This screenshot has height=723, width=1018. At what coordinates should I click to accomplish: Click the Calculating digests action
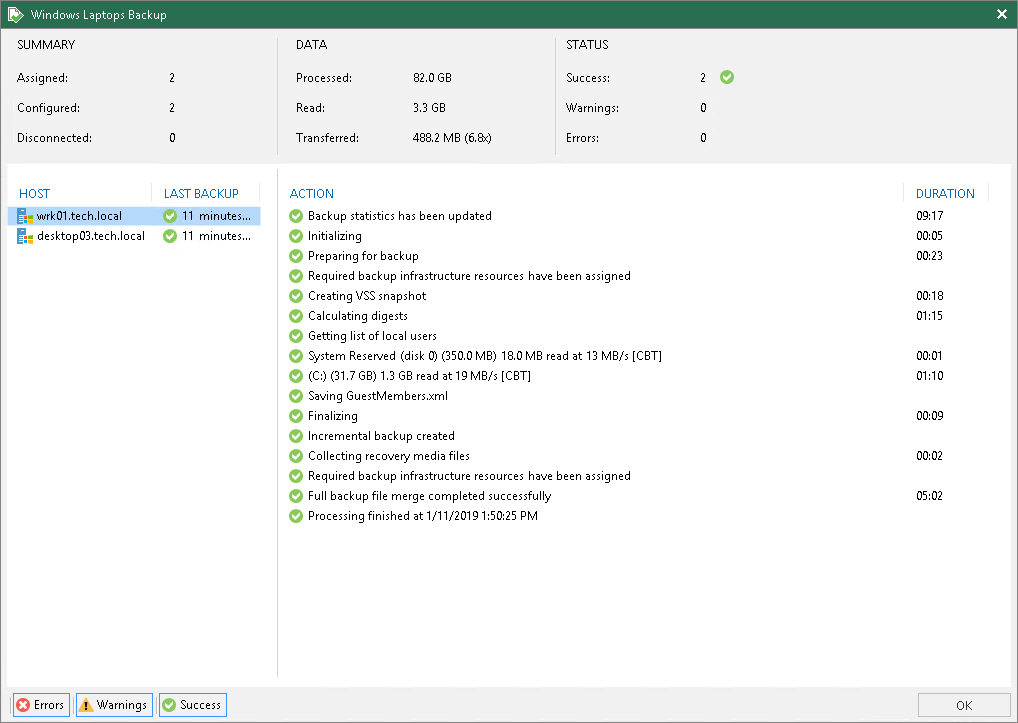358,316
